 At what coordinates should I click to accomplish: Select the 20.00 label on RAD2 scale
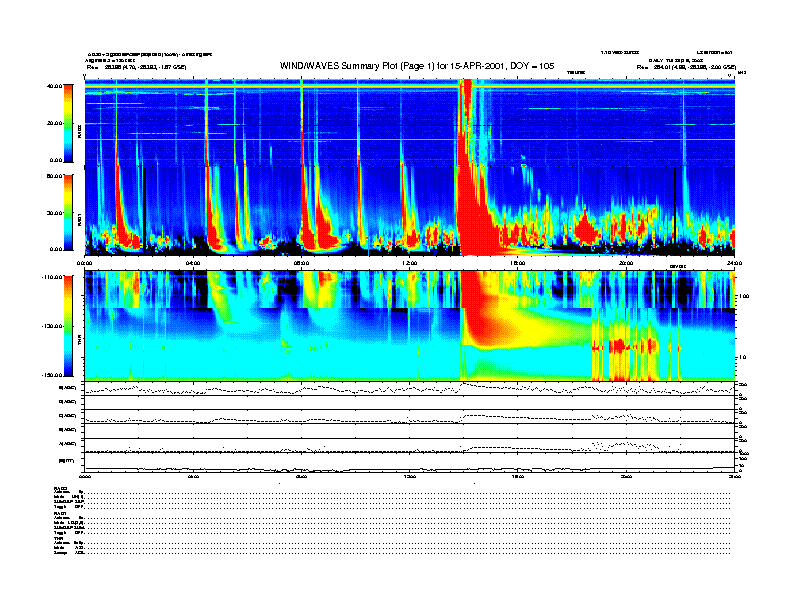54,123
